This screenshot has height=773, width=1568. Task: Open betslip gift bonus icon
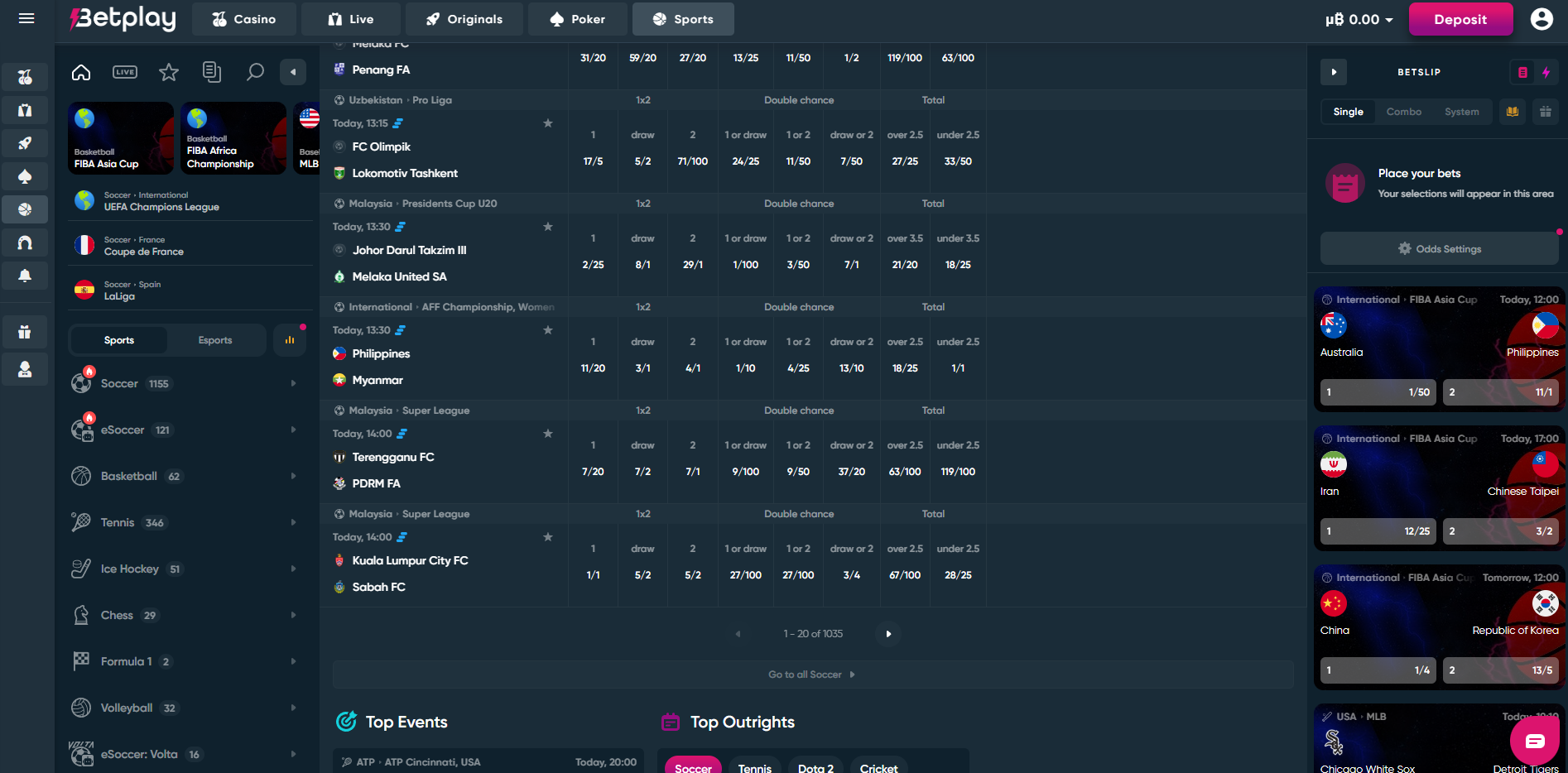[1546, 112]
